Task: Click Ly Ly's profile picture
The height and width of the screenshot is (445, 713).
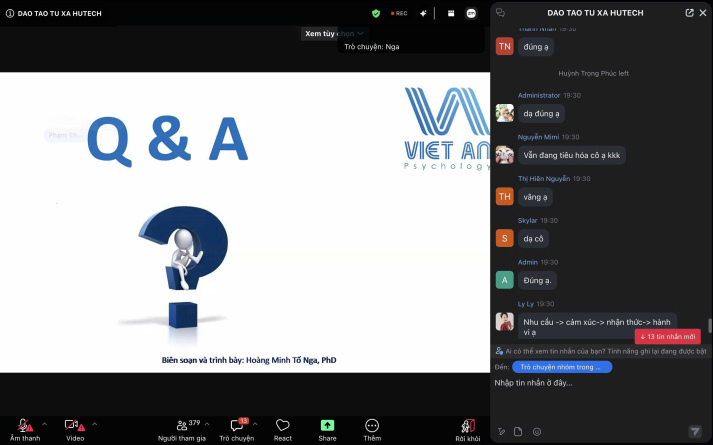Action: [x=504, y=322]
